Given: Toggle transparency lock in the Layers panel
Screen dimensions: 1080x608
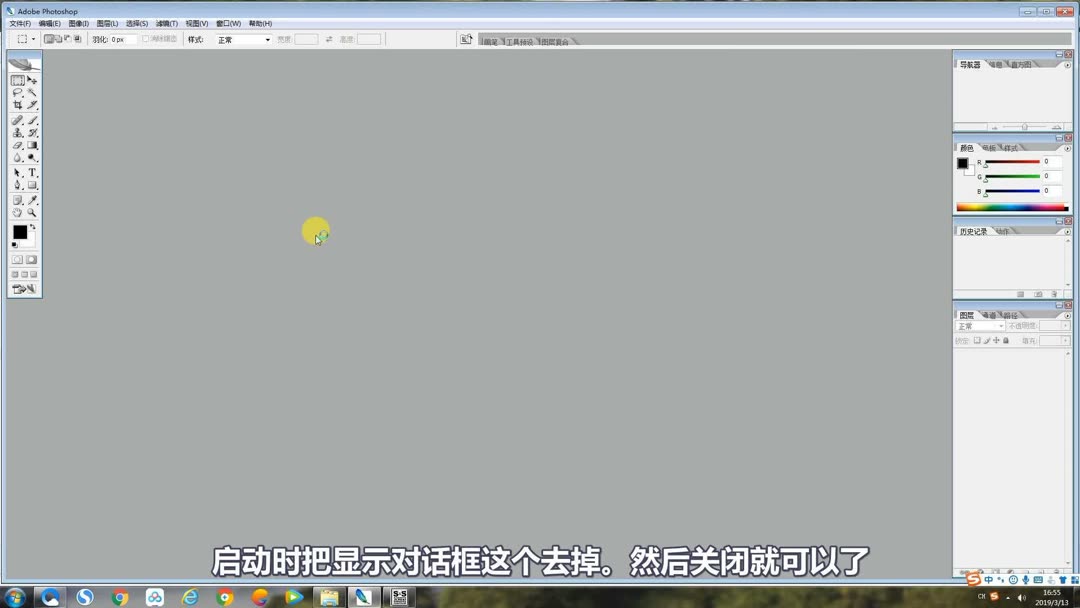Looking at the screenshot, I should pyautogui.click(x=977, y=340).
